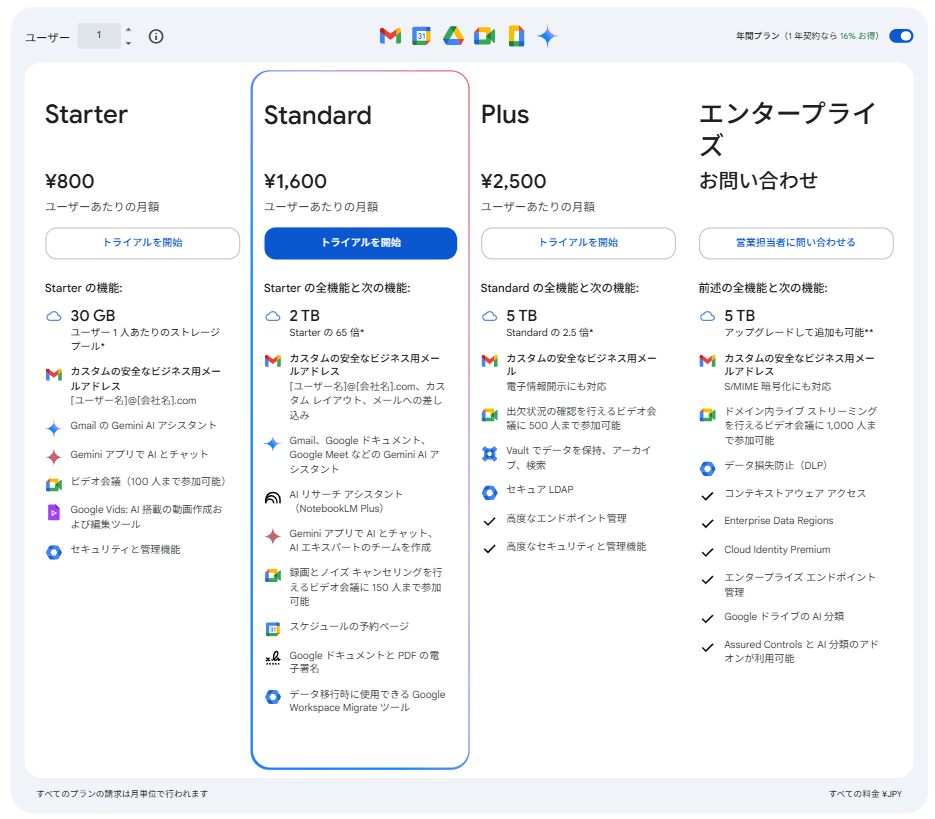Start trial for the Starter plan
The width and height of the screenshot is (935, 819).
coord(143,243)
